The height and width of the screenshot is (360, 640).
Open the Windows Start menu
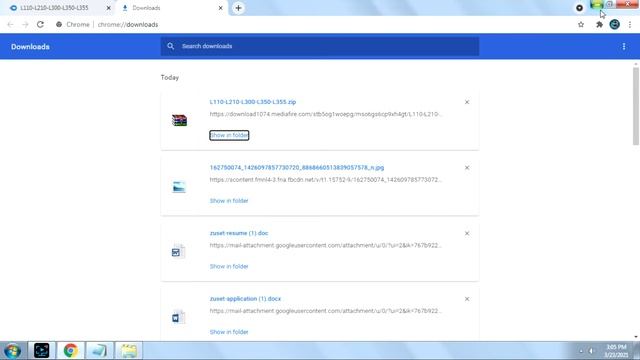[12, 351]
